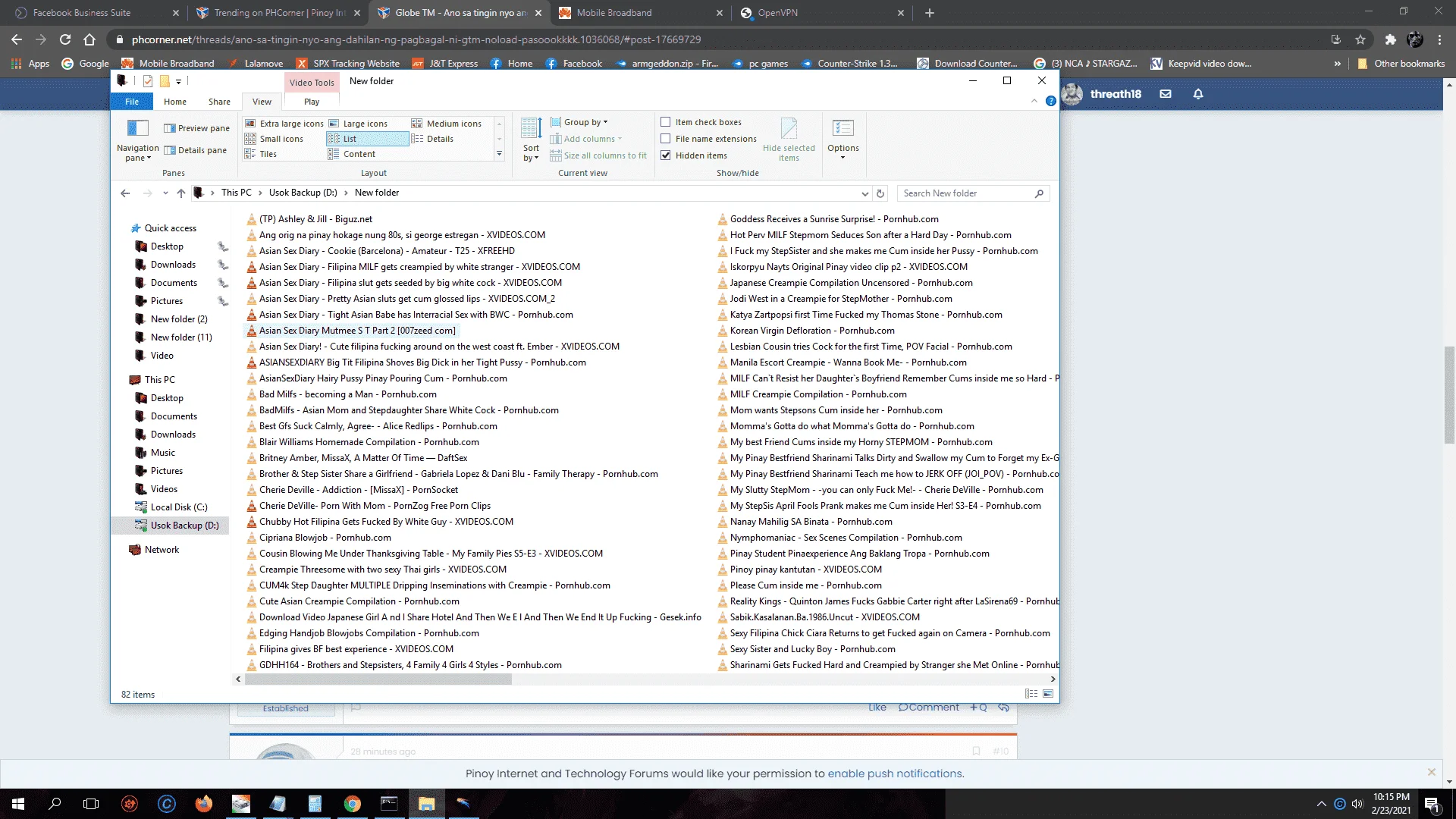Collapse the Explorer ribbon chevron
1456x819 pixels.
coord(1034,101)
